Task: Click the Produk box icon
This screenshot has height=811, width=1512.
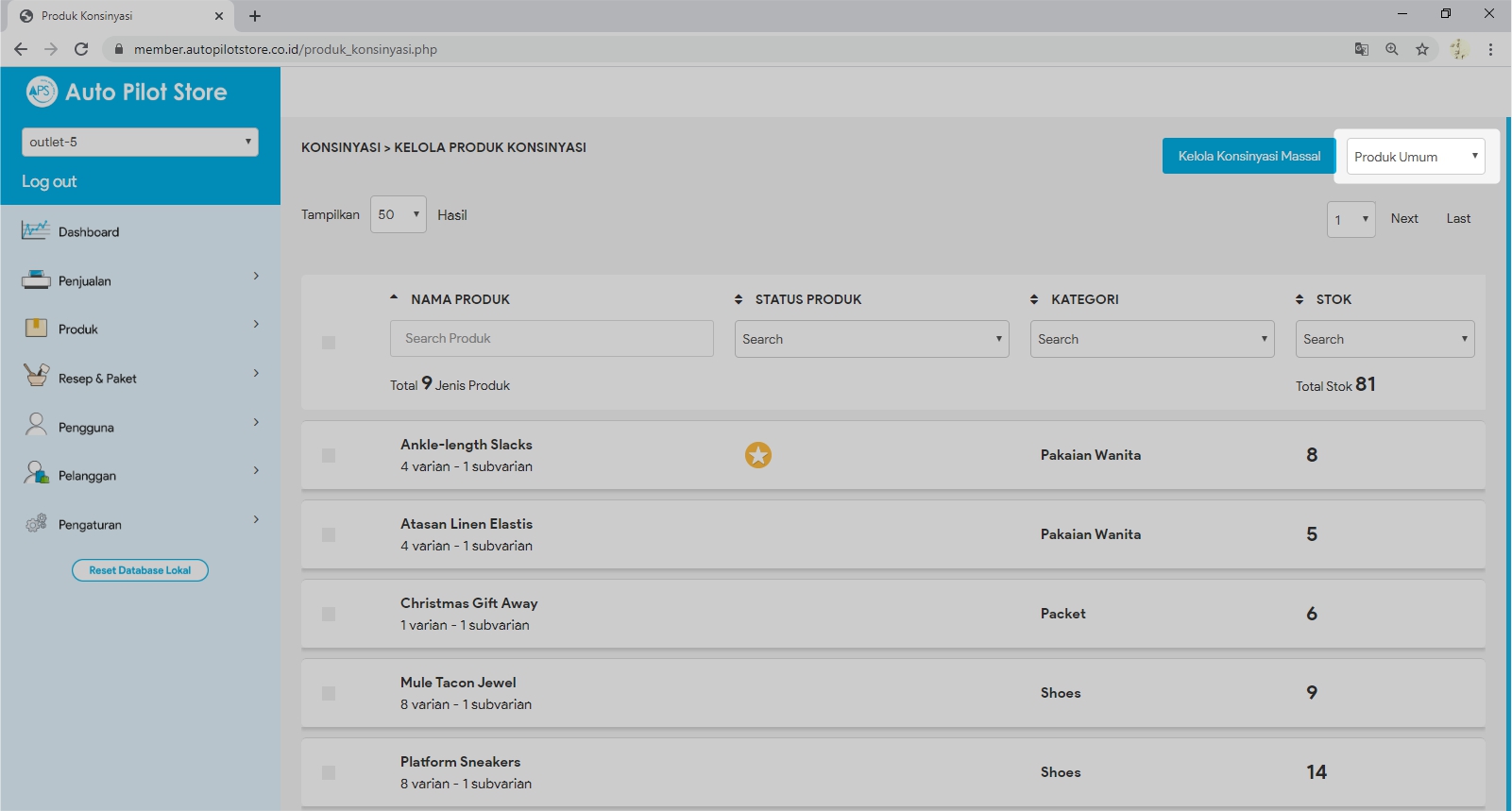Action: [x=36, y=328]
